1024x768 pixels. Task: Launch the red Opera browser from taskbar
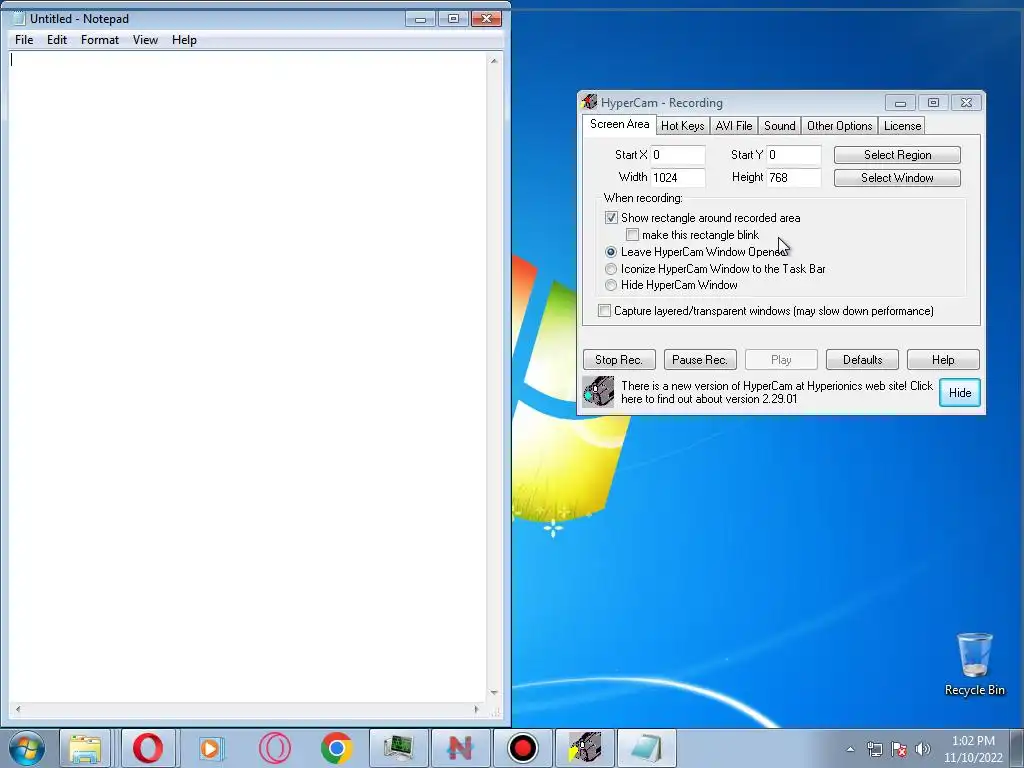pyautogui.click(x=148, y=748)
